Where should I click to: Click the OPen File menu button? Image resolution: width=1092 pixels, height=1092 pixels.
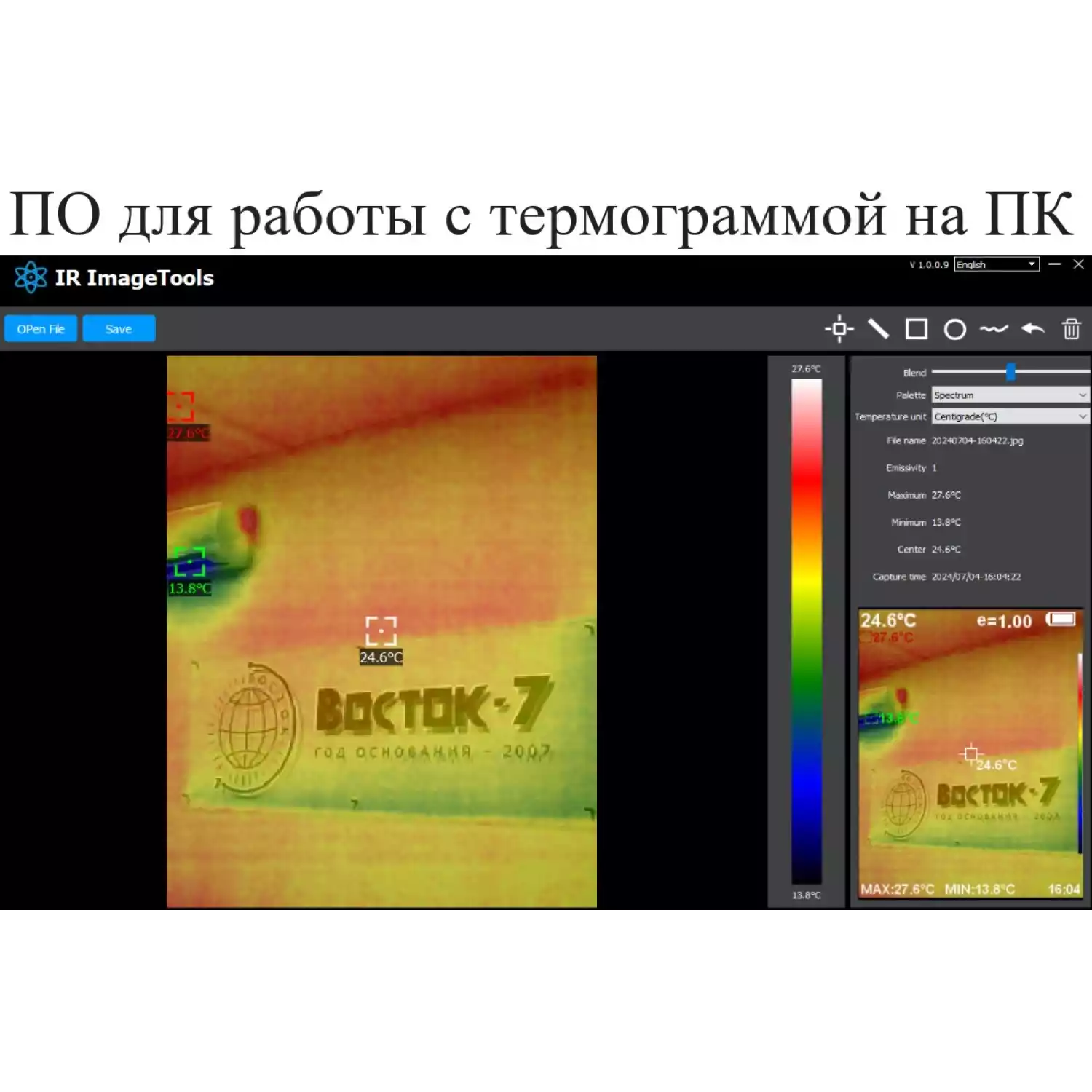click(x=40, y=328)
